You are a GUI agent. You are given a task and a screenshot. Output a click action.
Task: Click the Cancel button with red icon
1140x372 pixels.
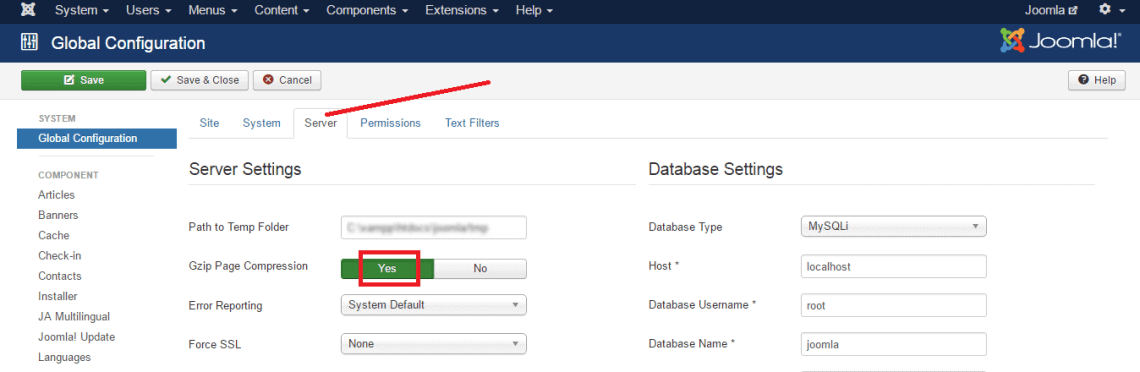287,80
